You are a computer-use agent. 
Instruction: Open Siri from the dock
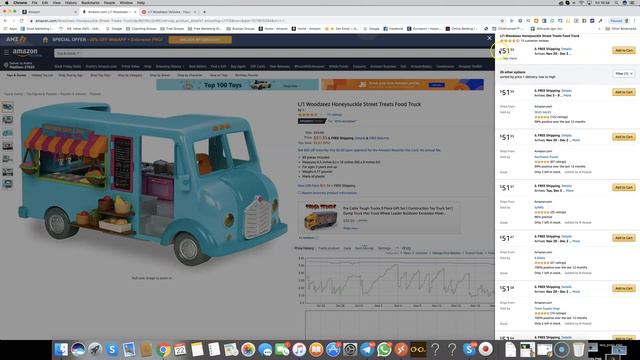tap(78, 349)
